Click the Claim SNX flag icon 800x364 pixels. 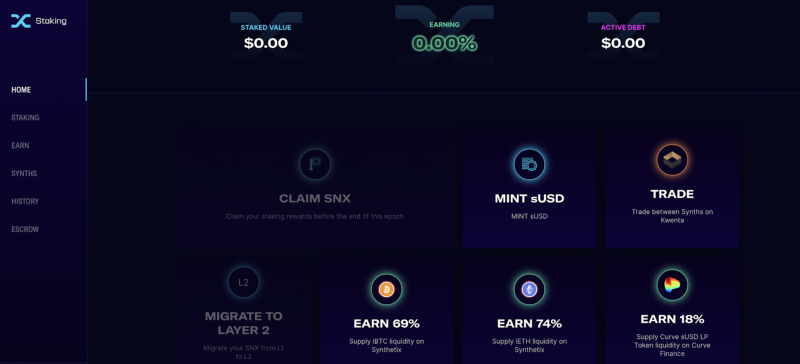coord(315,164)
